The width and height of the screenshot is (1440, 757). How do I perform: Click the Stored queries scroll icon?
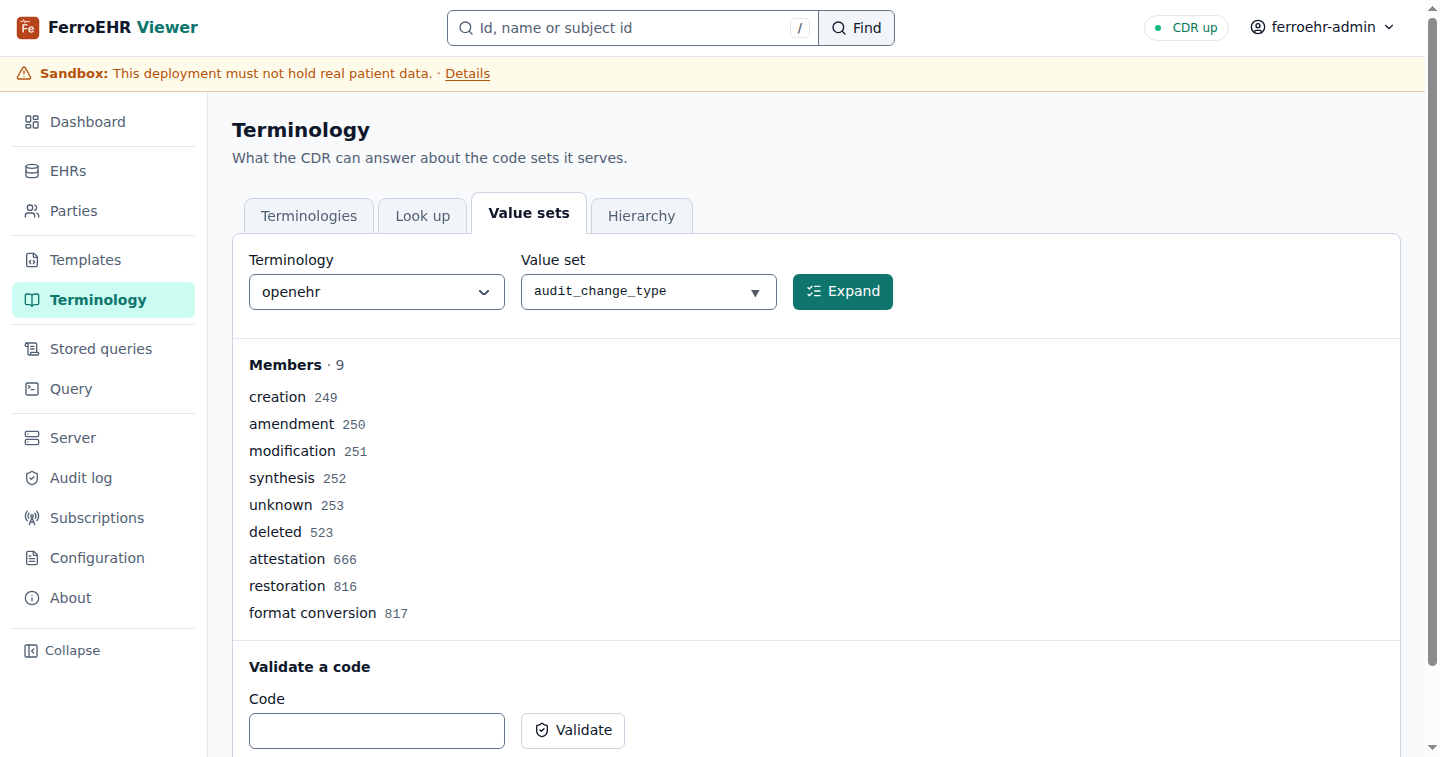tap(32, 349)
